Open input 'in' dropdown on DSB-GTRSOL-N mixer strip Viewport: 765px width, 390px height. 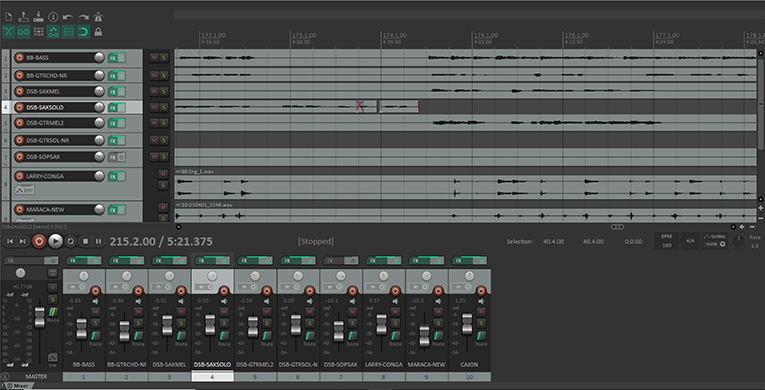point(290,287)
